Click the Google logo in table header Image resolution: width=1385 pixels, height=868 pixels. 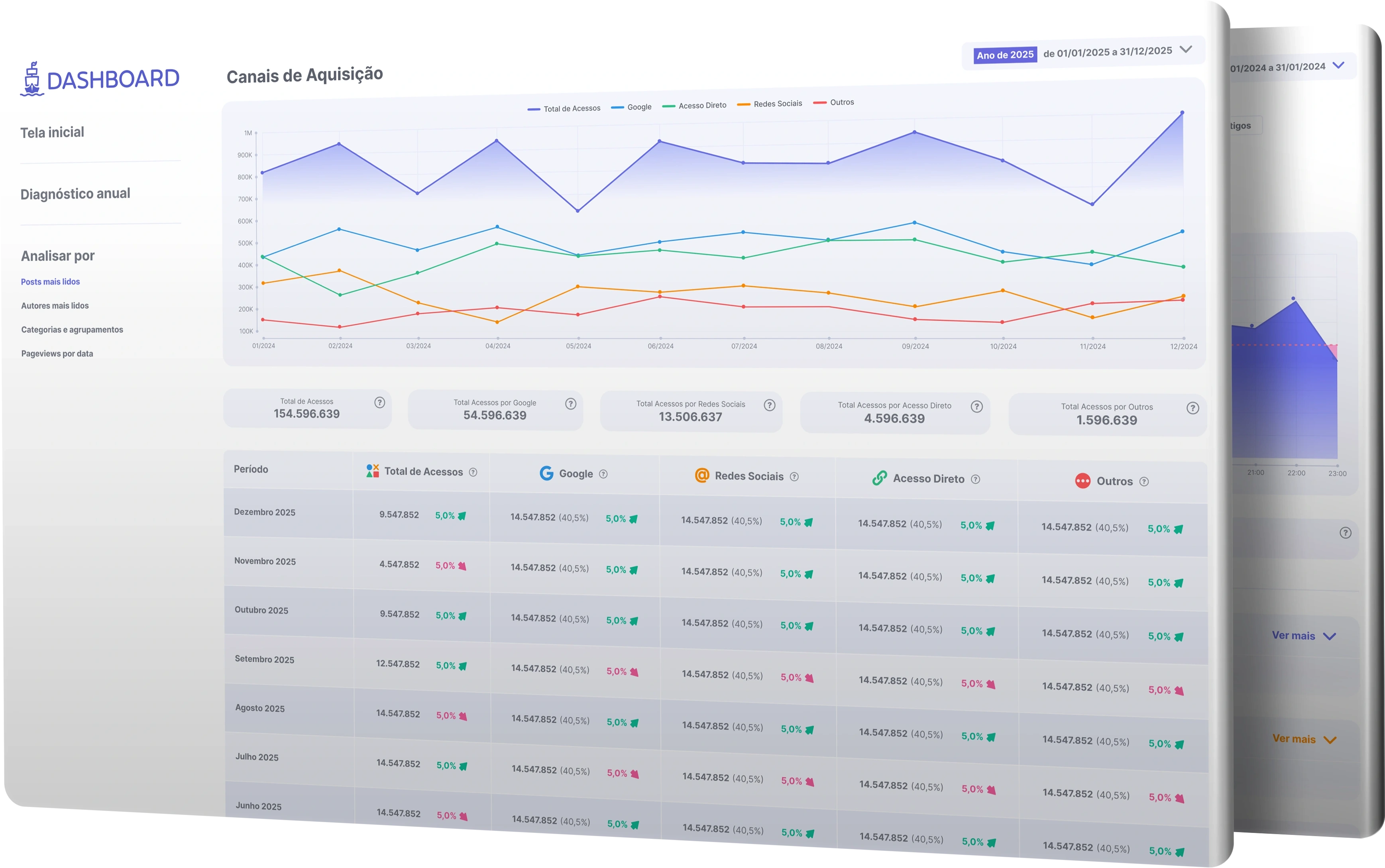click(546, 473)
